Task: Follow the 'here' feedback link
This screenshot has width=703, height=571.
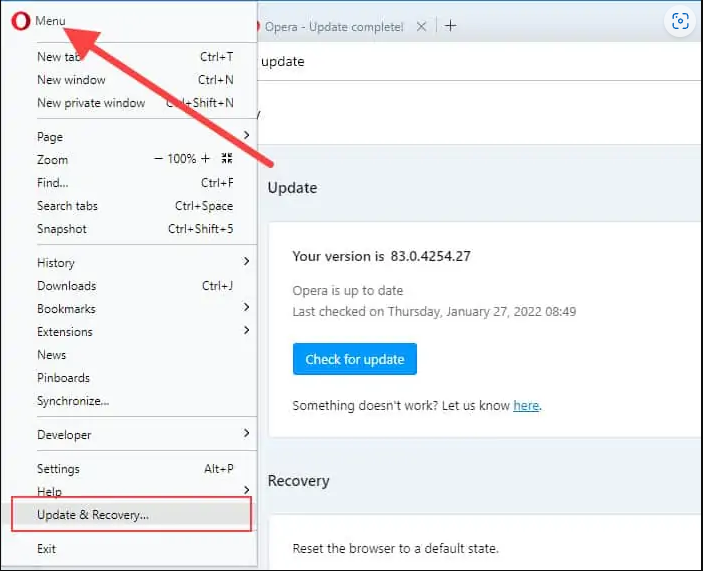Action: [526, 406]
